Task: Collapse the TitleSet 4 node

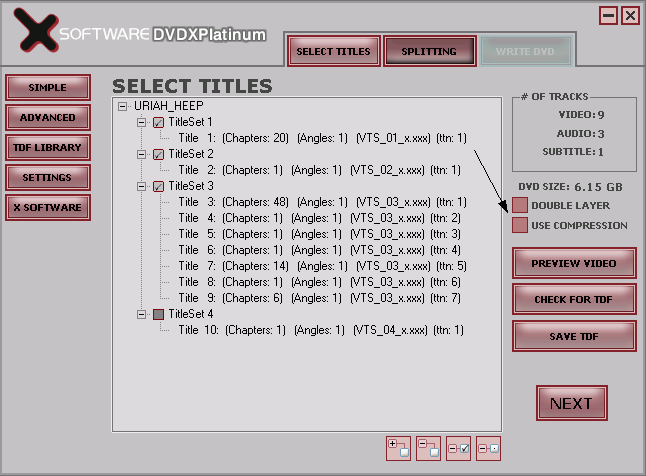Action: click(x=141, y=314)
